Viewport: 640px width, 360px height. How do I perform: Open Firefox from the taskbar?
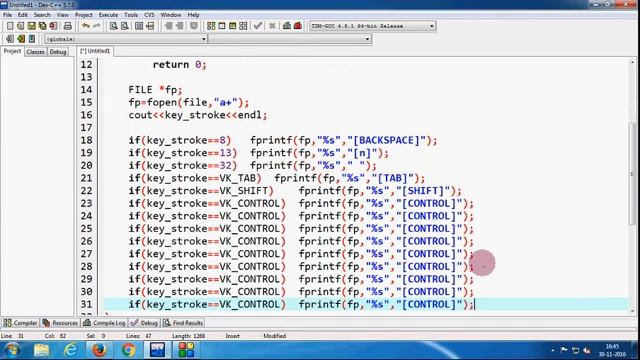point(99,350)
